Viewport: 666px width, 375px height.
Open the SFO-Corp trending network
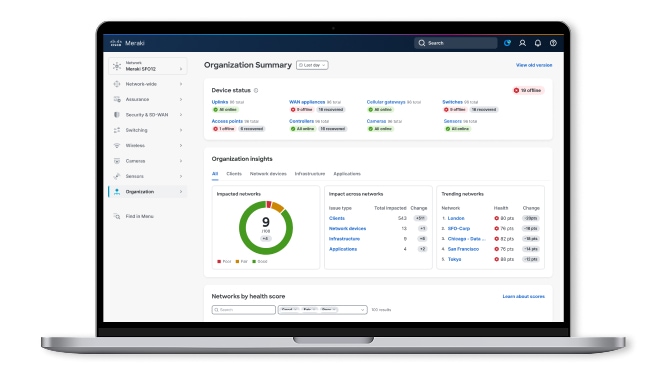[x=459, y=228]
